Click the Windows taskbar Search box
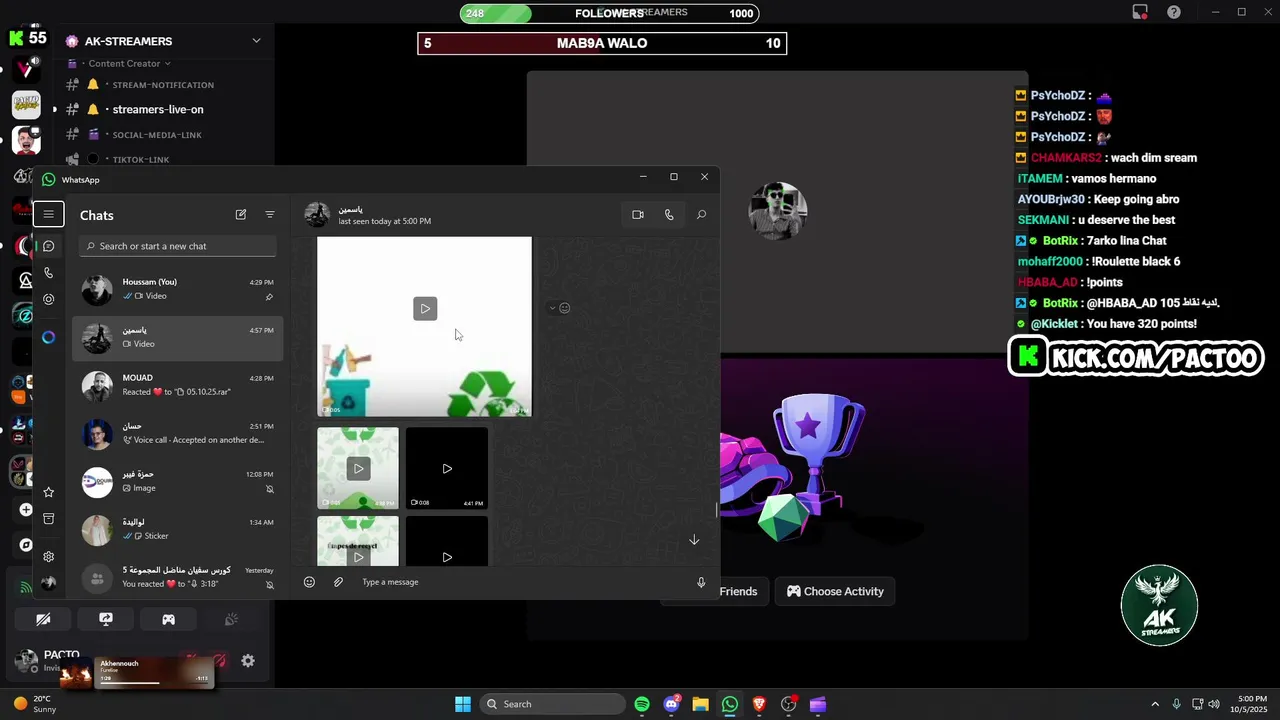Viewport: 1280px width, 720px height. point(552,704)
